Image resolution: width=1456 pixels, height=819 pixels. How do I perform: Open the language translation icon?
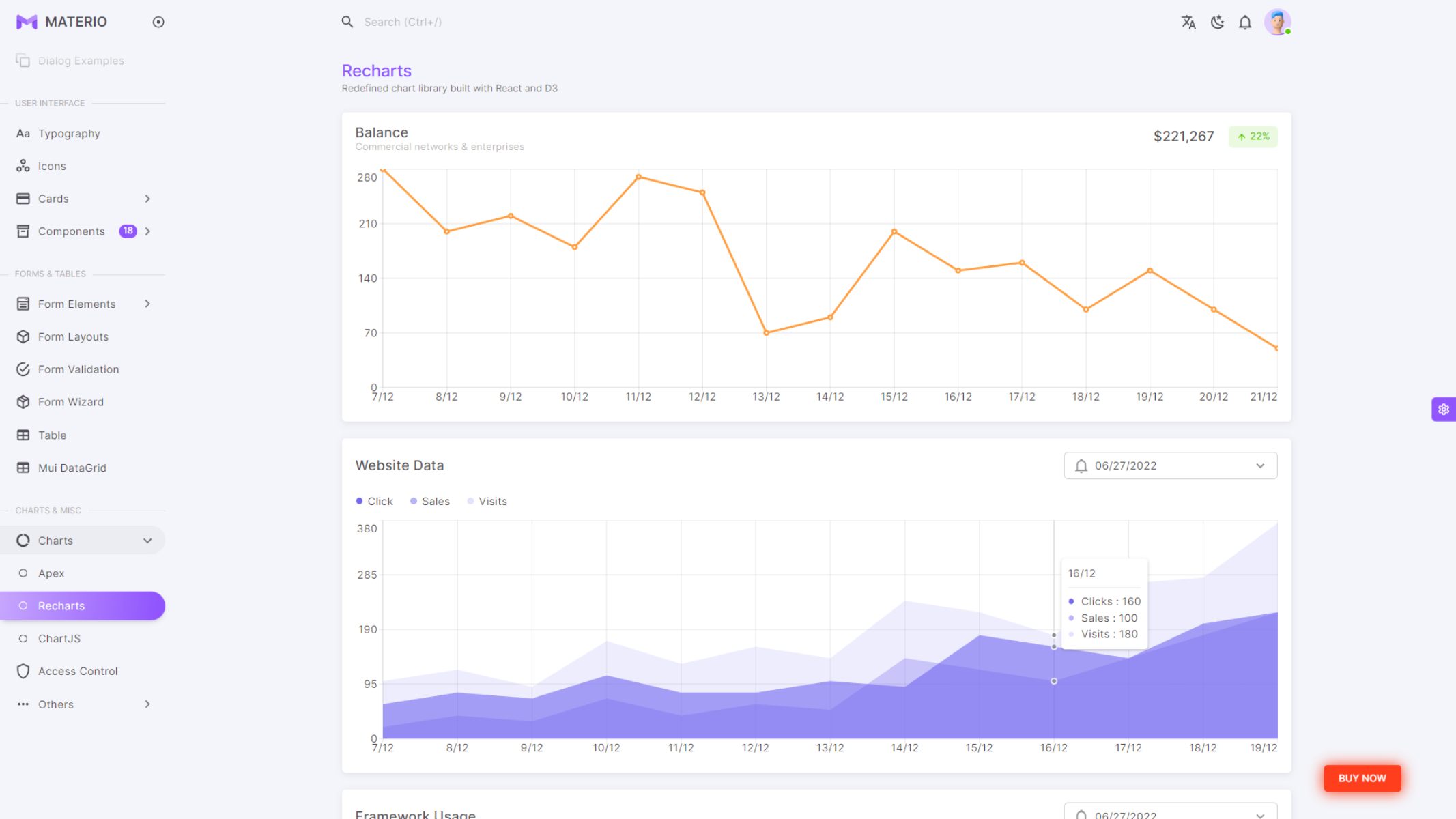click(1188, 22)
